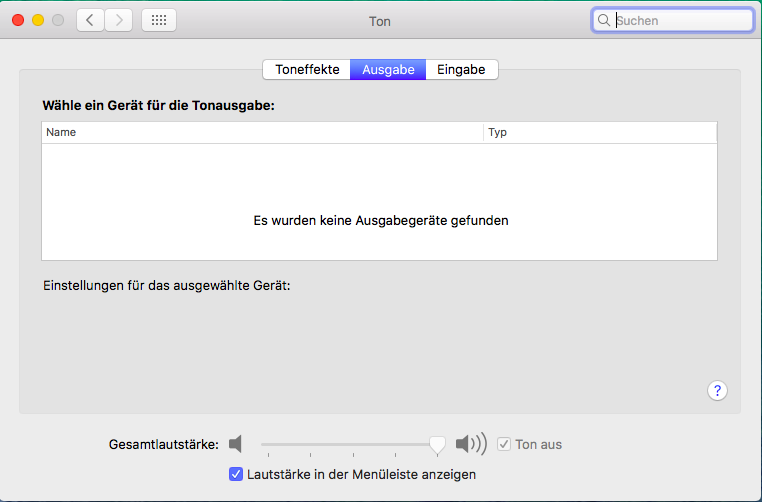Click the Ton window title

pos(380,20)
